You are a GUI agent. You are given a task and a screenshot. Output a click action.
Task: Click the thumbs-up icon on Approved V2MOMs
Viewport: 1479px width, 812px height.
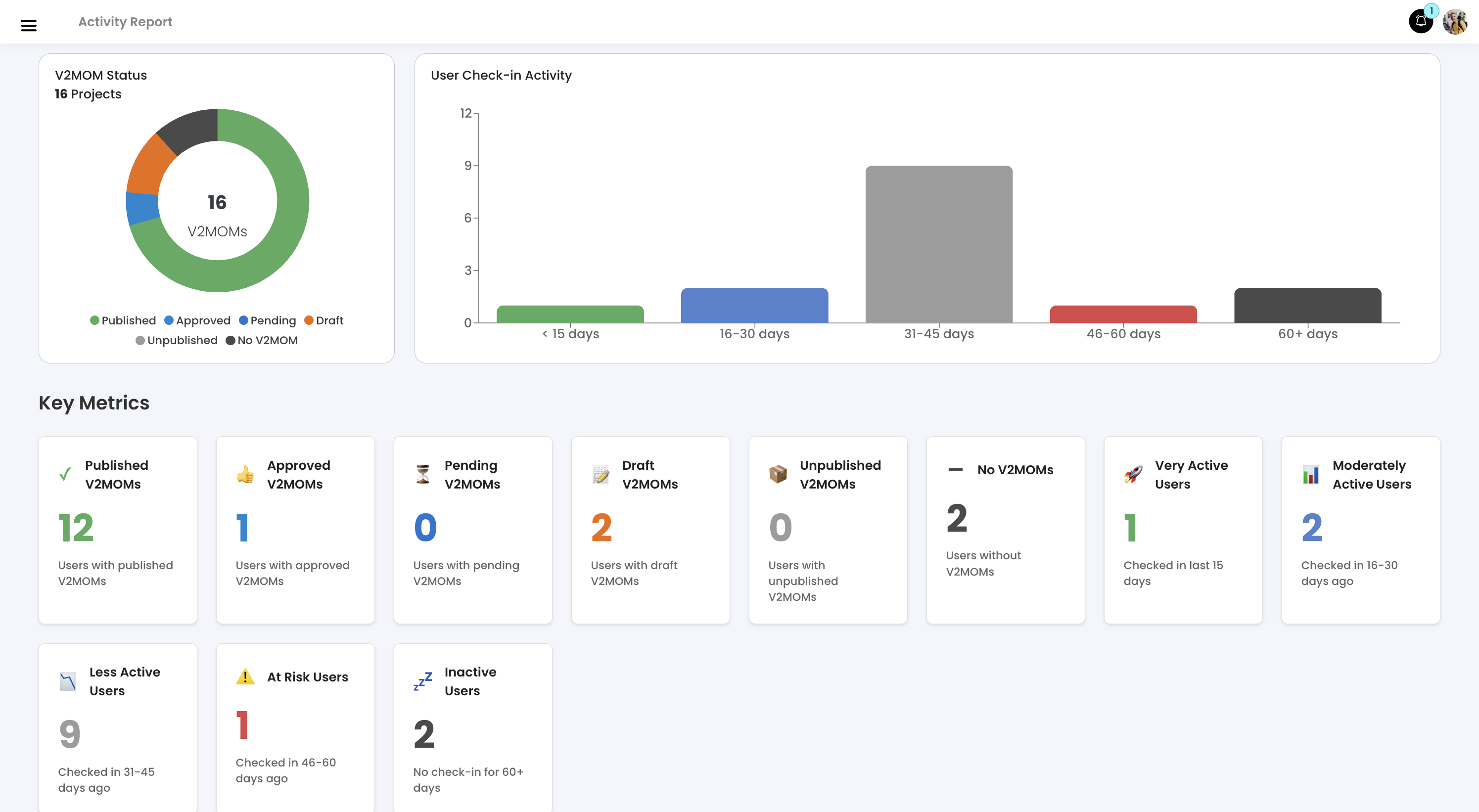click(245, 475)
